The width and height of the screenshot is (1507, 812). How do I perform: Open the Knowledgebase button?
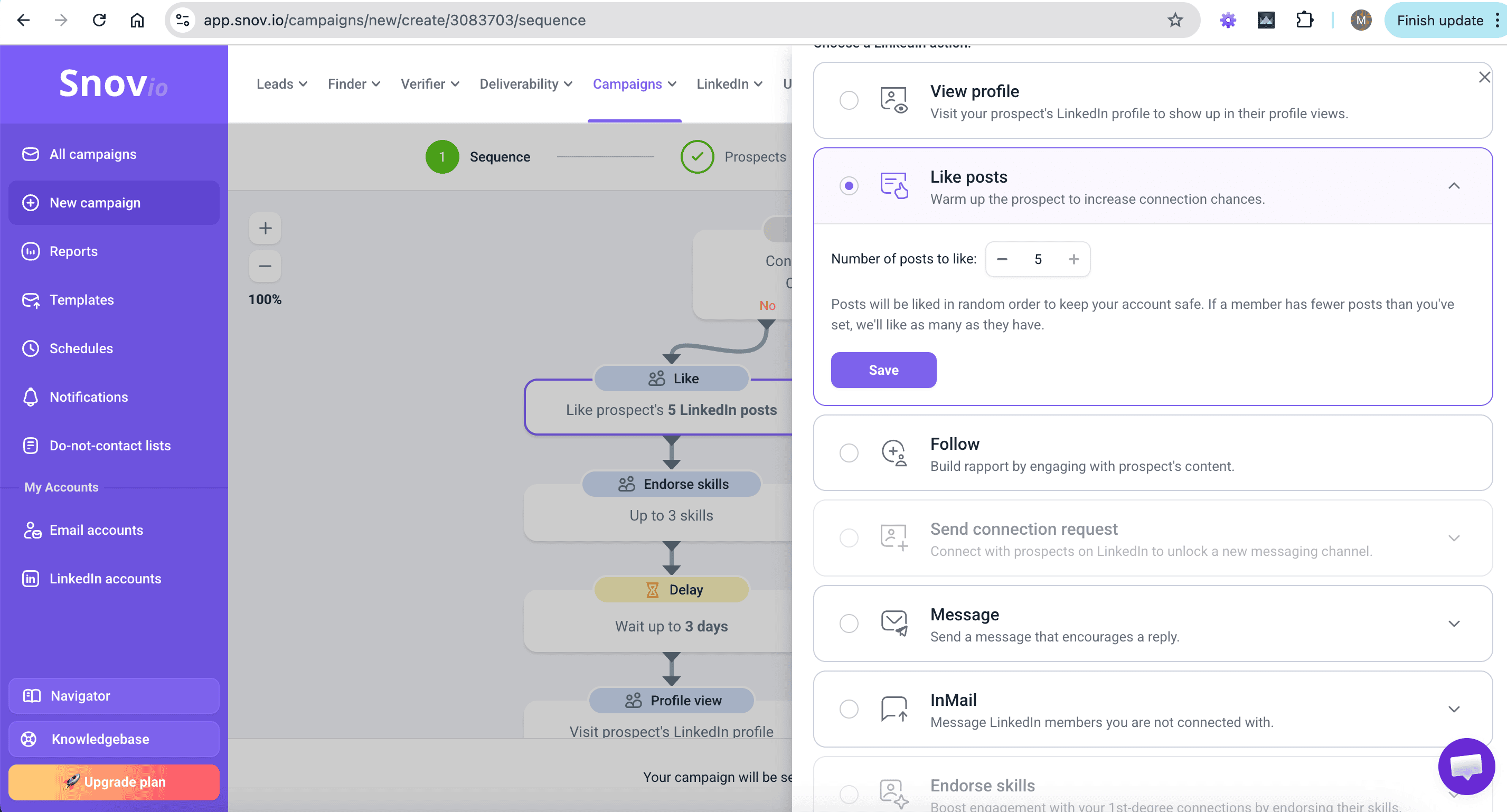point(114,739)
